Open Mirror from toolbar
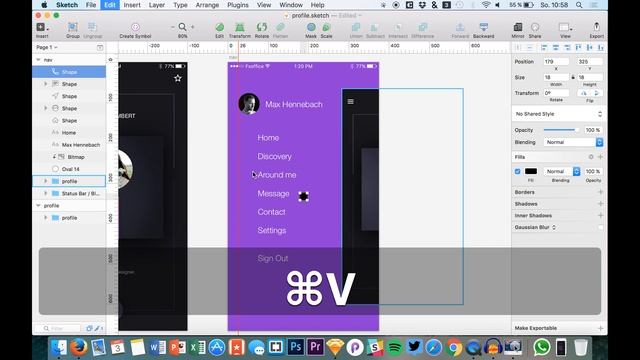Screen dimensions: 640x360 (x=518, y=27)
